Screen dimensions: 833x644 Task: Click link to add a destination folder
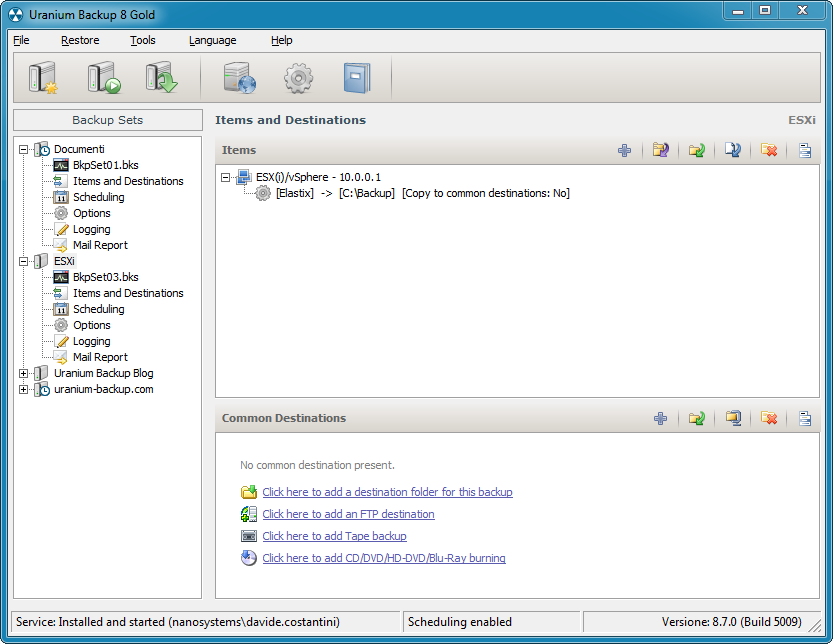point(387,492)
